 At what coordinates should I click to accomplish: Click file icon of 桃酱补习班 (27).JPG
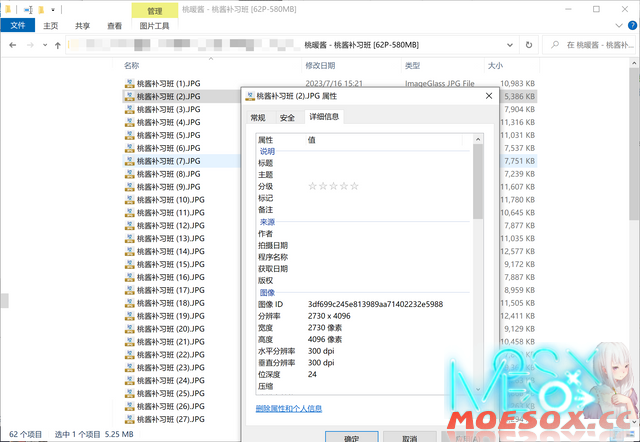pyautogui.click(x=129, y=419)
